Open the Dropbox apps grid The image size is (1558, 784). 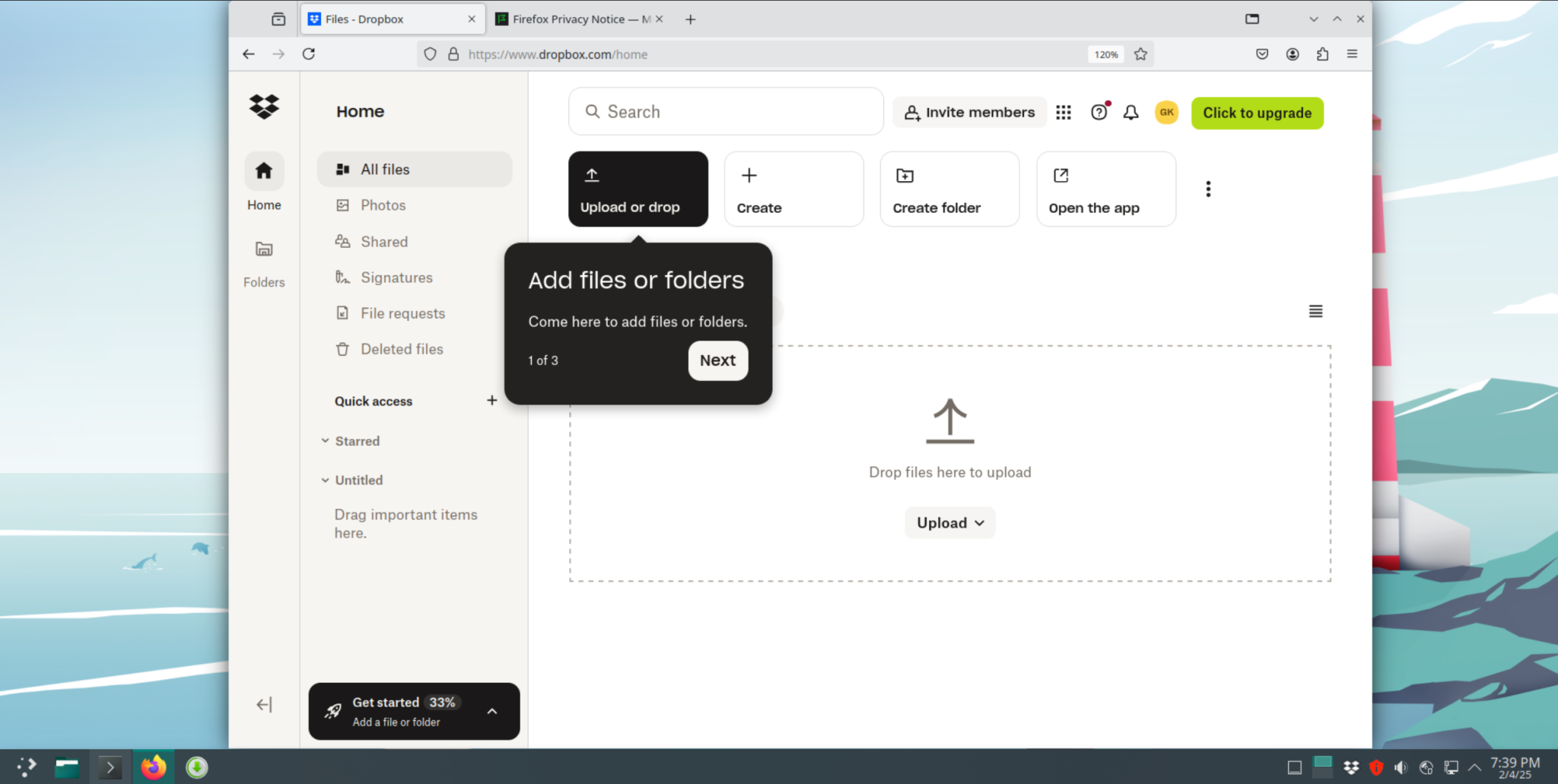(x=1063, y=112)
